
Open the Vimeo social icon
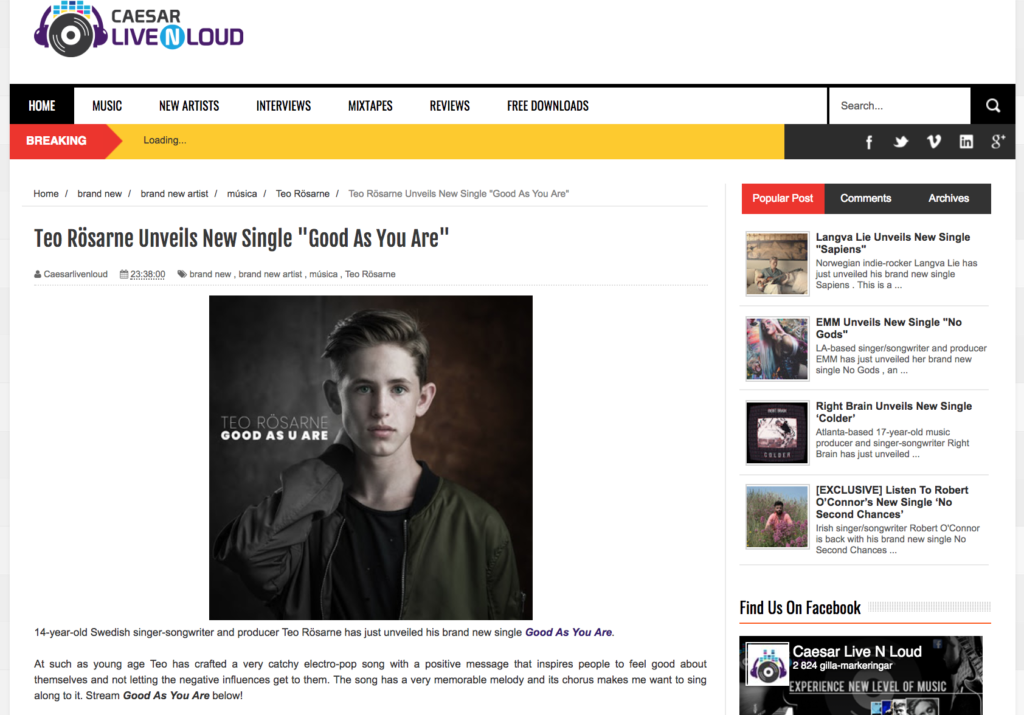[934, 142]
